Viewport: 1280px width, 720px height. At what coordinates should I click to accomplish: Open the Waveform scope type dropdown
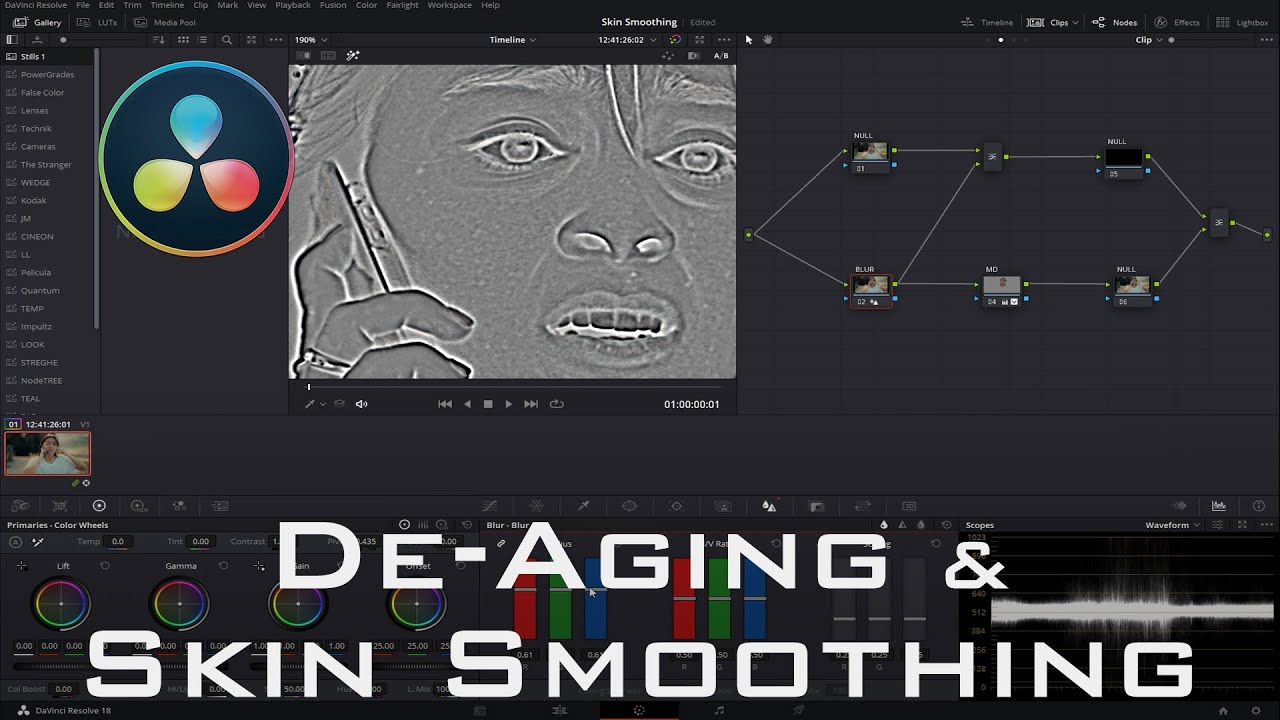pos(1173,525)
